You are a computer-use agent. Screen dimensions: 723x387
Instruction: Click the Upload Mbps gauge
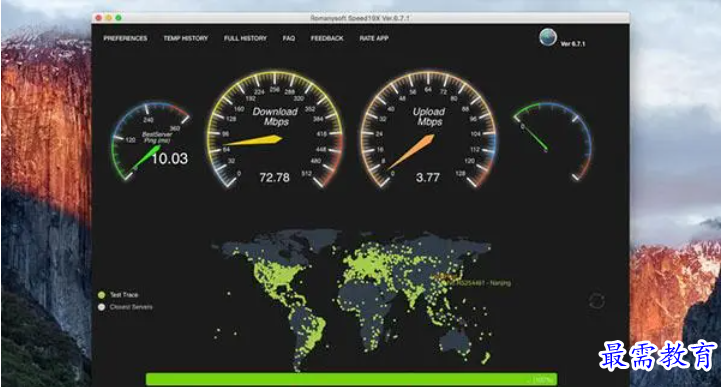pos(428,129)
